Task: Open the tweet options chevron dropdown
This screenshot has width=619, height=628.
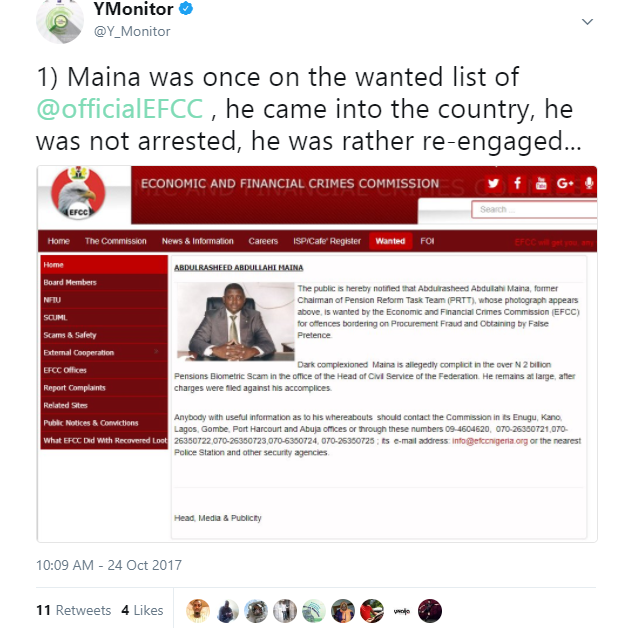Action: click(587, 21)
